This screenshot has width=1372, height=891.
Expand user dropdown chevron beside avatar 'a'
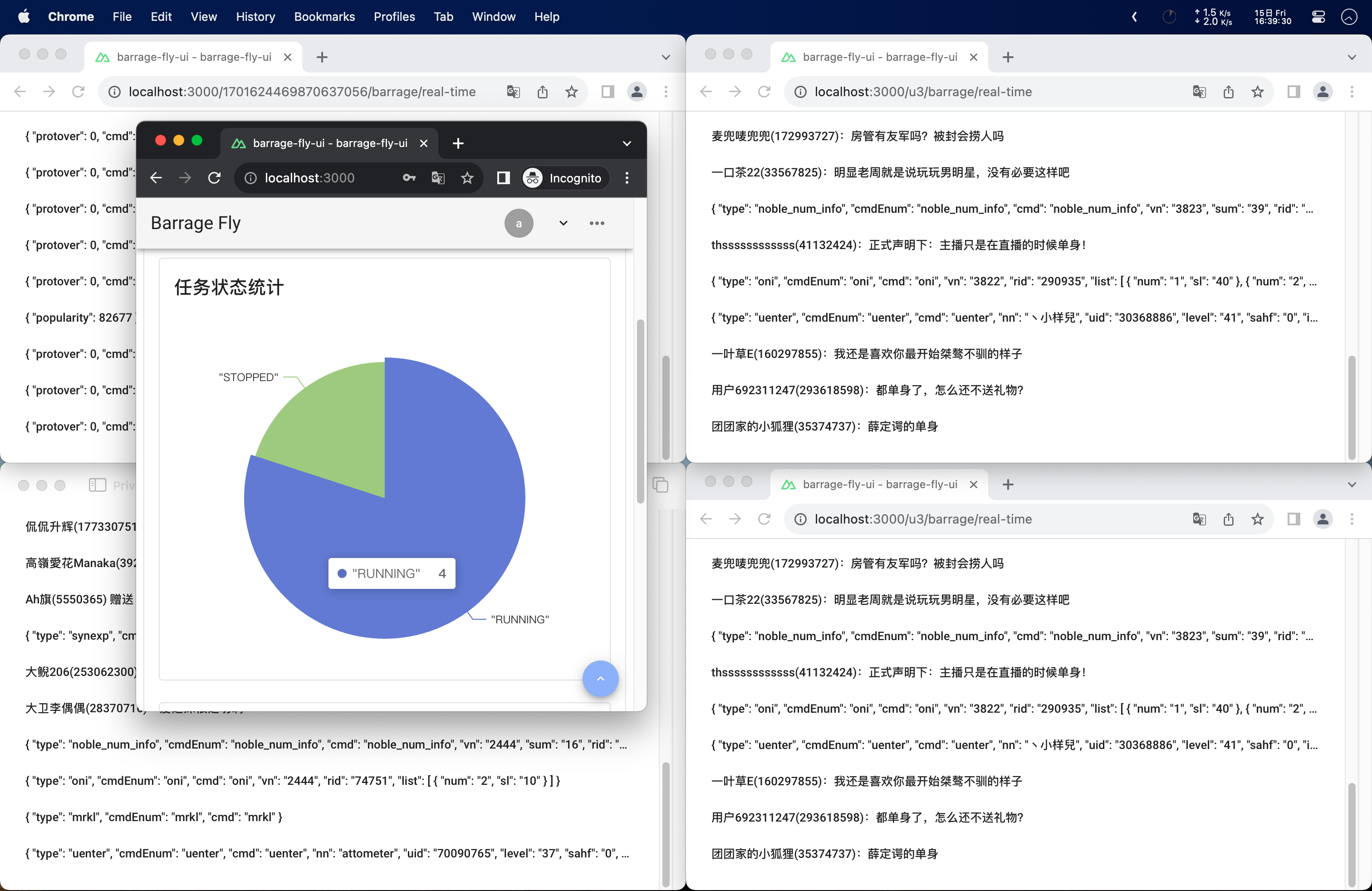563,223
